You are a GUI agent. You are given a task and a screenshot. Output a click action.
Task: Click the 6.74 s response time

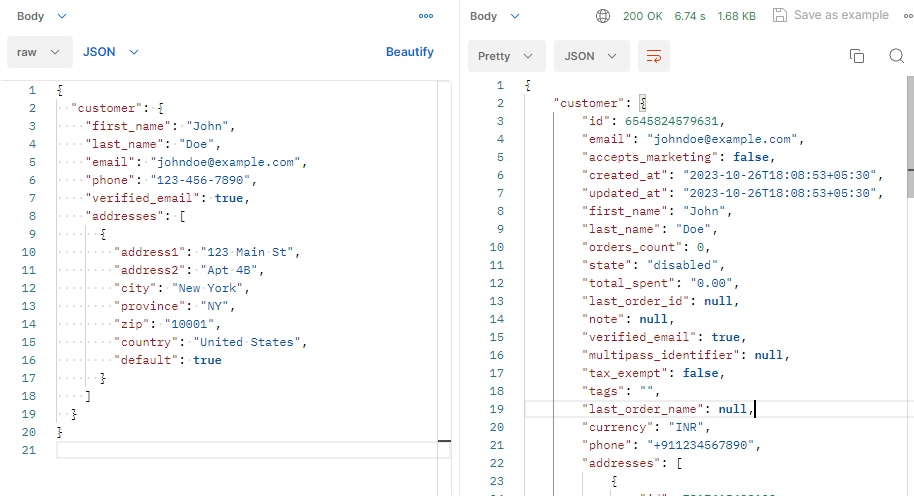[x=690, y=16]
